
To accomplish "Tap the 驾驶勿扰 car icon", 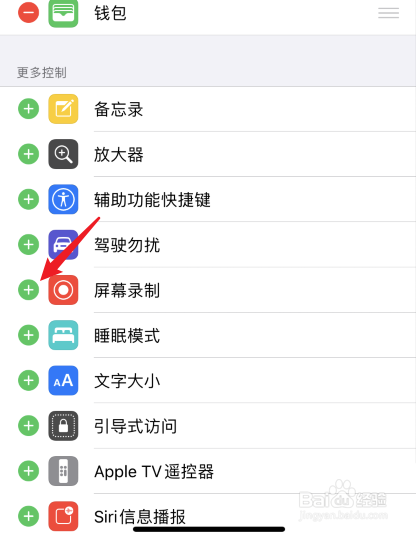I will pos(63,244).
